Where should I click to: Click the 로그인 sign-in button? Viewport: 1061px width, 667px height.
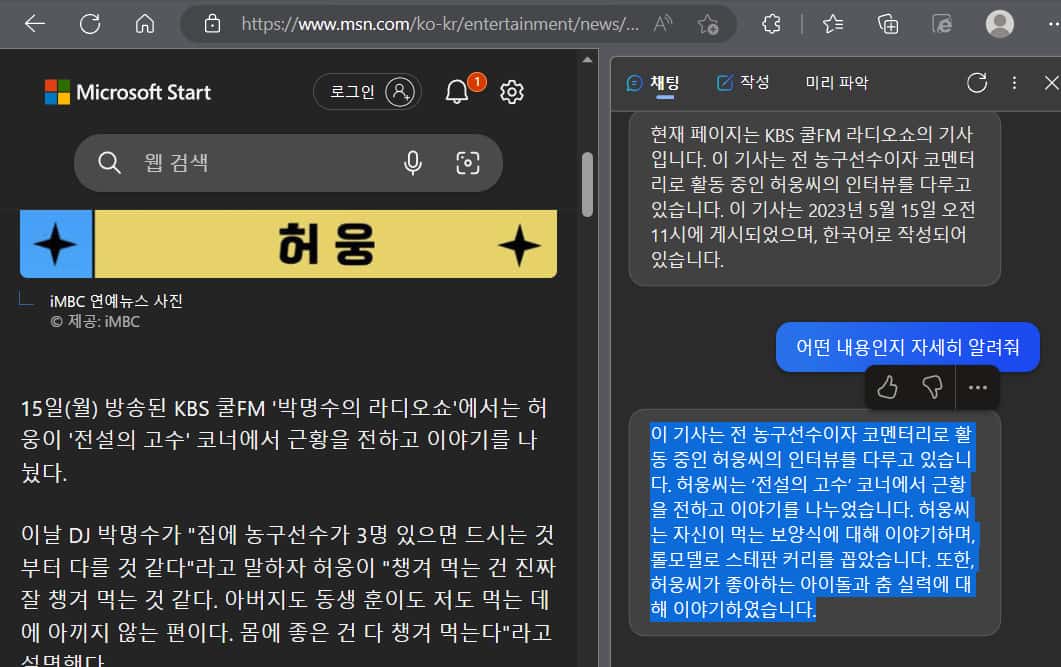pos(367,91)
